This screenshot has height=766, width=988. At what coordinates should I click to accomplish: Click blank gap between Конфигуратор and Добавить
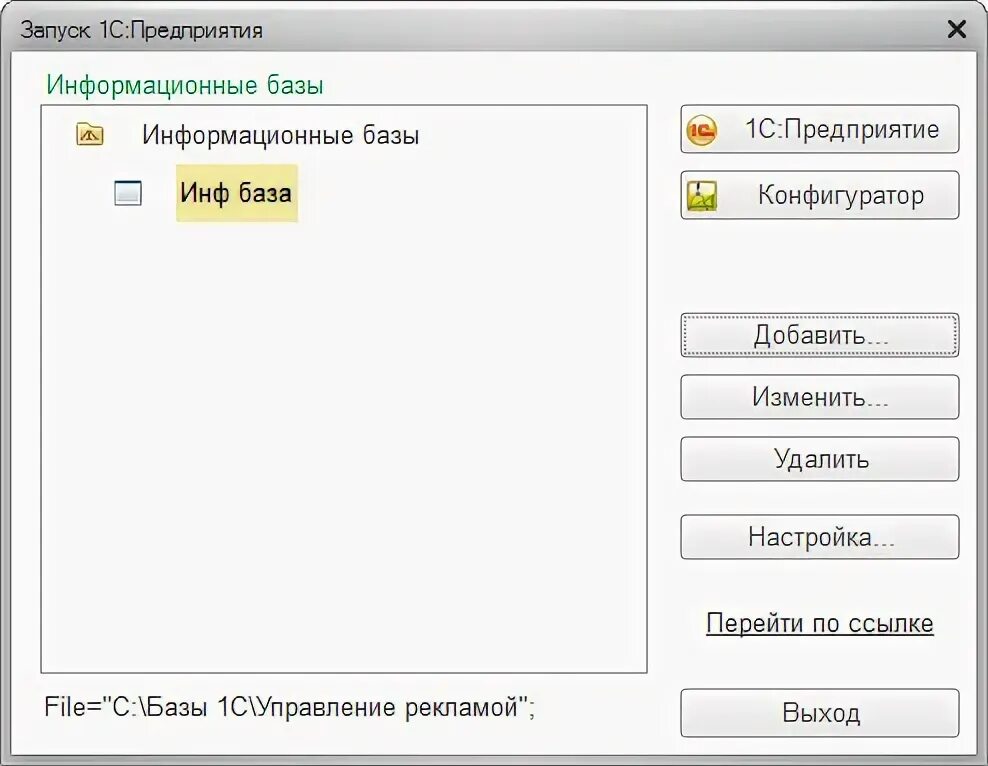[820, 266]
